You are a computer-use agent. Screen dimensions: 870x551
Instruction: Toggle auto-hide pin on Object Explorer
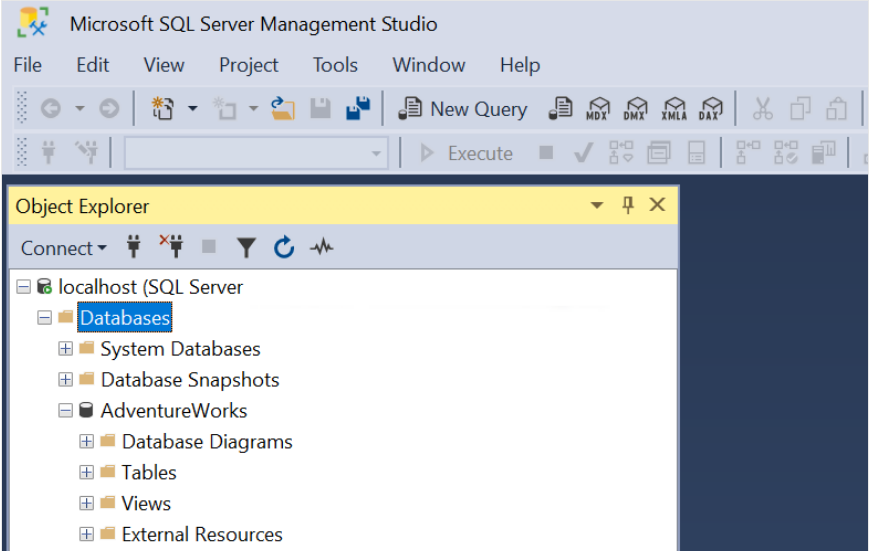point(628,205)
